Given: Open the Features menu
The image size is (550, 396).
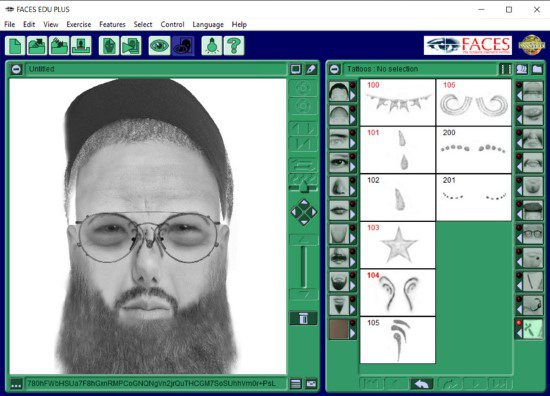Looking at the screenshot, I should tap(112, 25).
